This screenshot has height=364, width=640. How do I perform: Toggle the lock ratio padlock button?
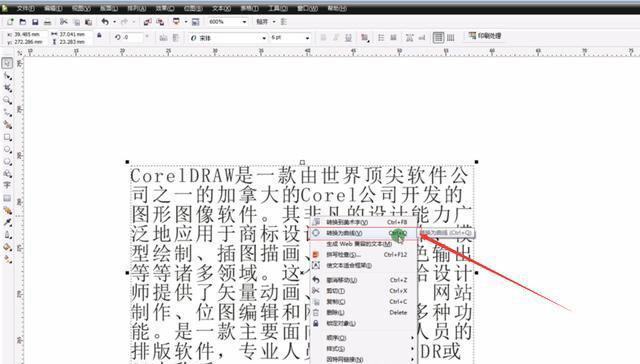click(x=99, y=36)
